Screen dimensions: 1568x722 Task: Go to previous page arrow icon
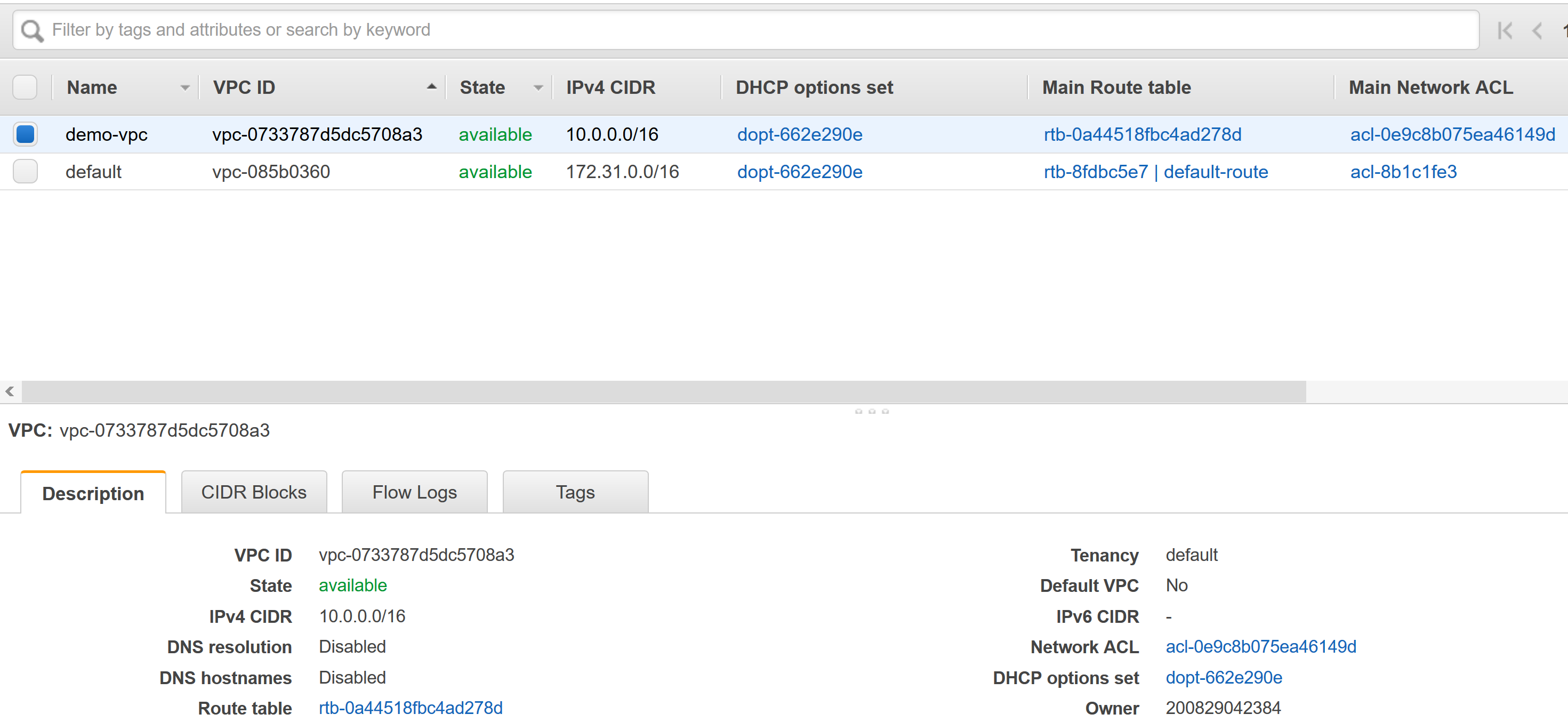(1537, 30)
